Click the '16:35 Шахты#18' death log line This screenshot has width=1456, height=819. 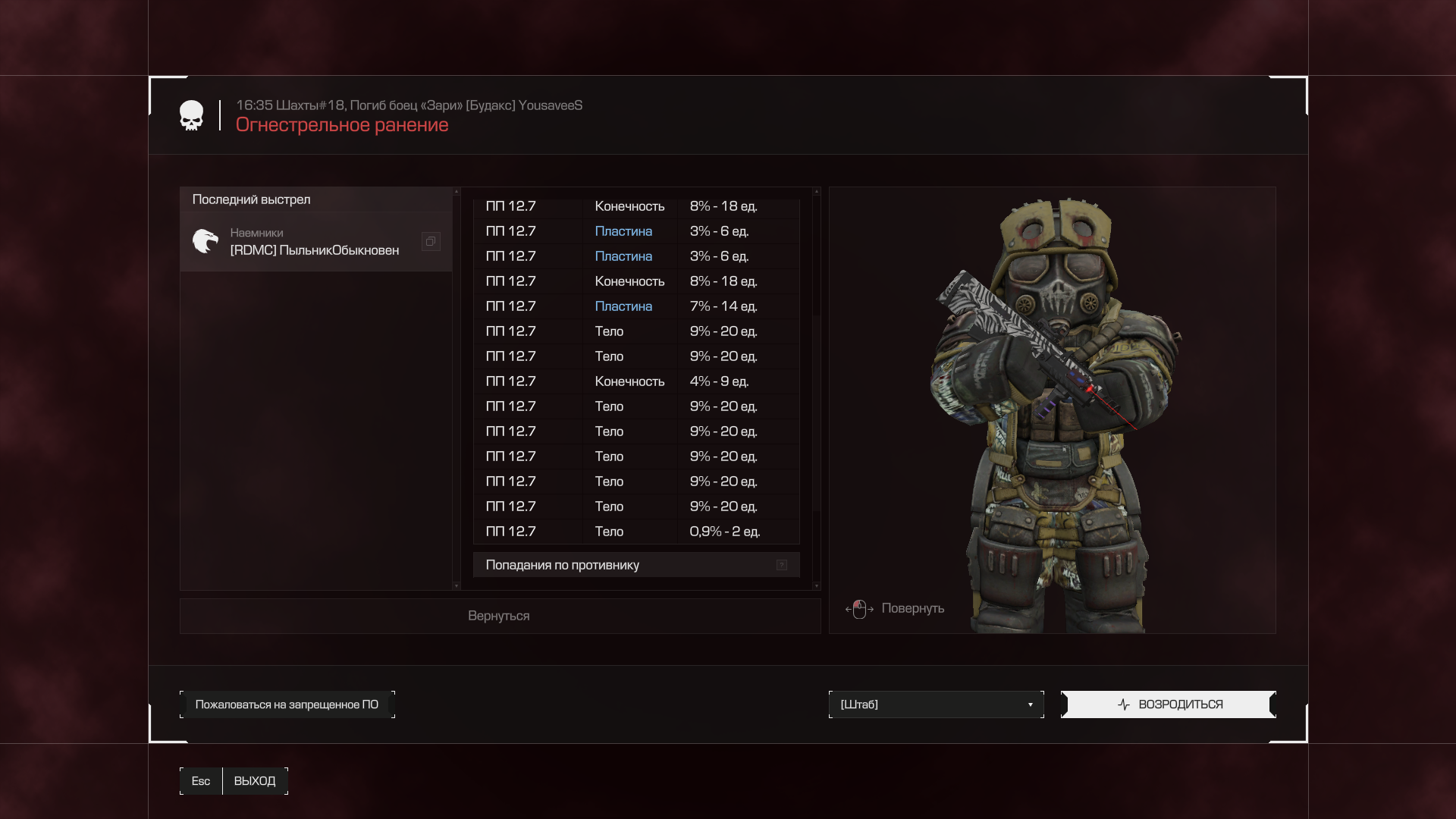[x=409, y=105]
